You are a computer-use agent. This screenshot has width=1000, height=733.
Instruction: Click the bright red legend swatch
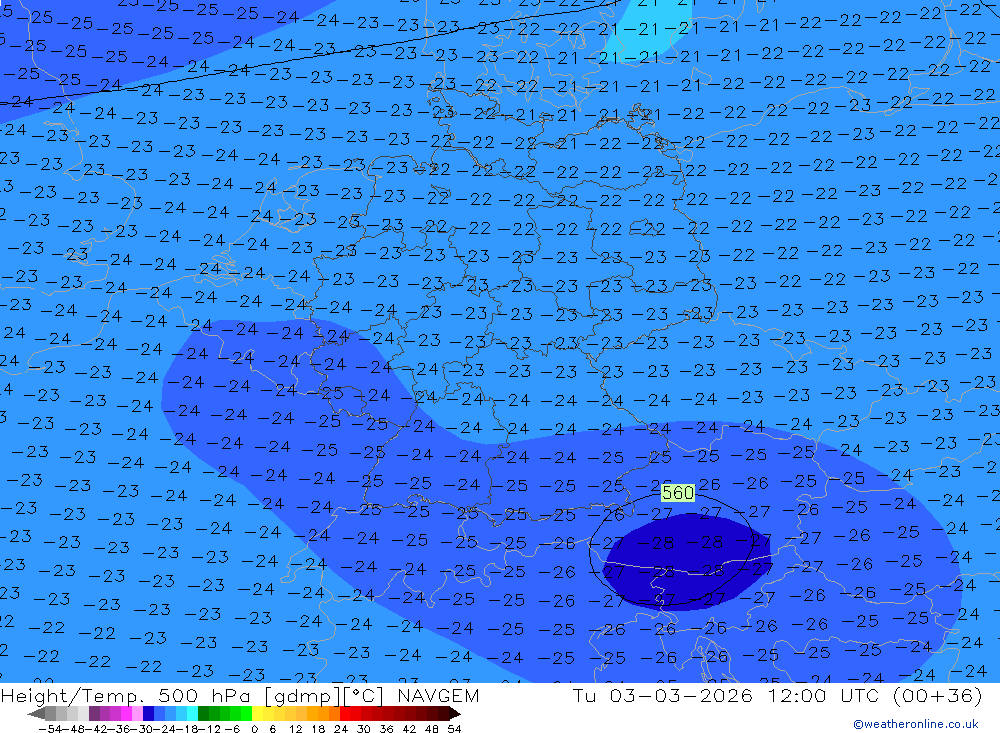345,714
